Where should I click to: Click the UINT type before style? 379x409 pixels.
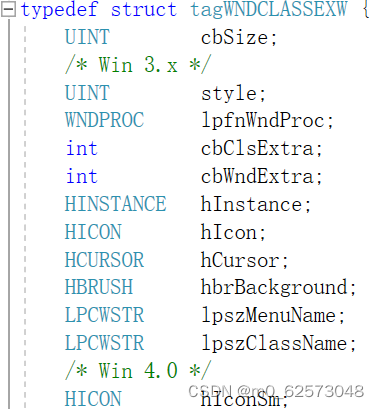pos(87,93)
